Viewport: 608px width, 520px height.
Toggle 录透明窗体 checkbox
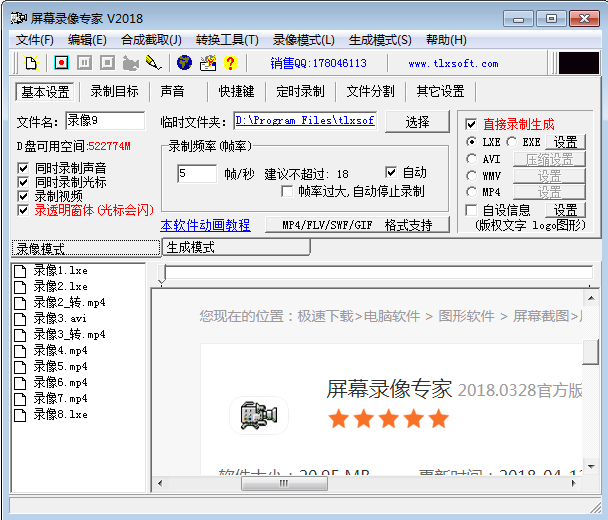tap(23, 210)
